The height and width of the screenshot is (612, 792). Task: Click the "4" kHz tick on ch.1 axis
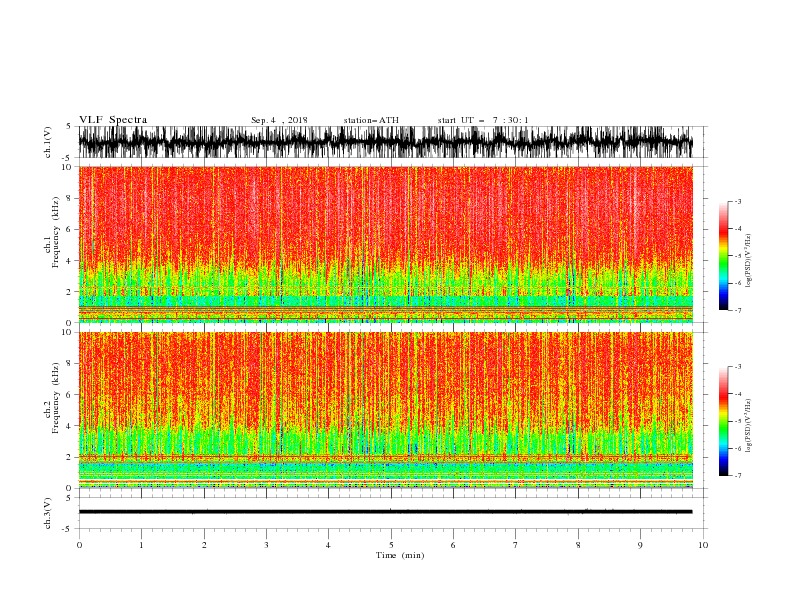[69, 261]
